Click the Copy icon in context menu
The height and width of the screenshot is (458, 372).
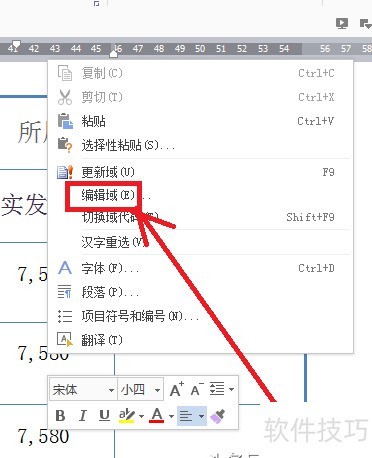pos(65,73)
